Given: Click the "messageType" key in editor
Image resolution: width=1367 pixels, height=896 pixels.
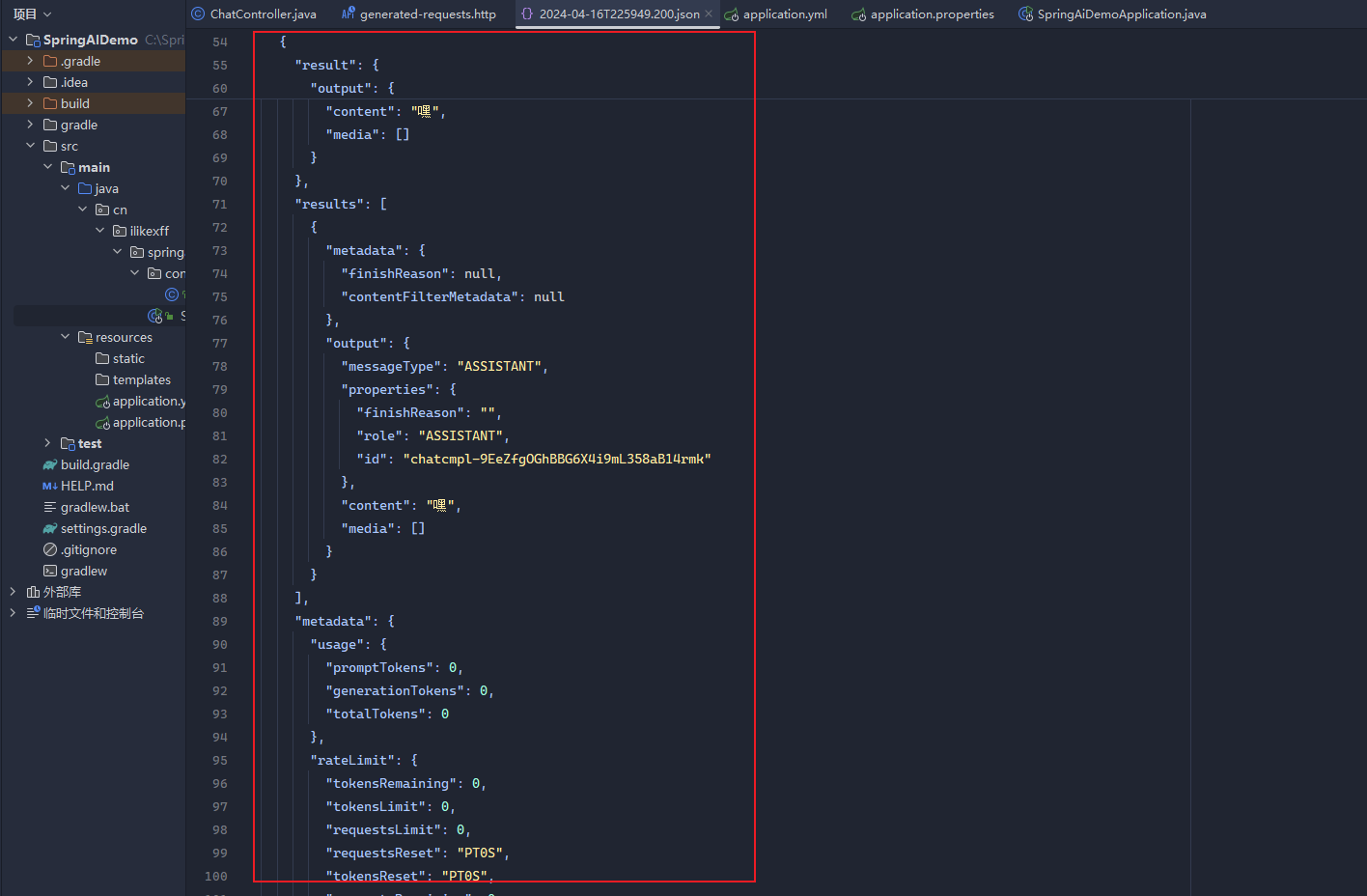Looking at the screenshot, I should click(391, 366).
